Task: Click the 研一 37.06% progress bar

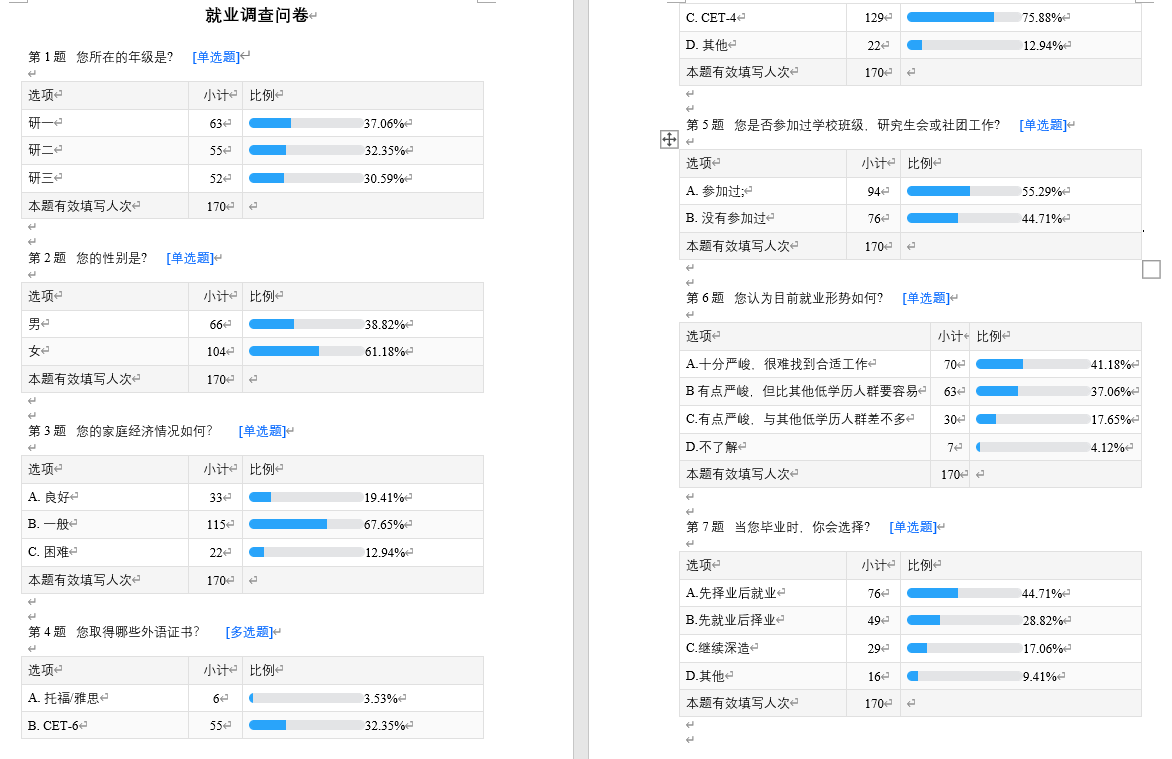Action: (306, 123)
